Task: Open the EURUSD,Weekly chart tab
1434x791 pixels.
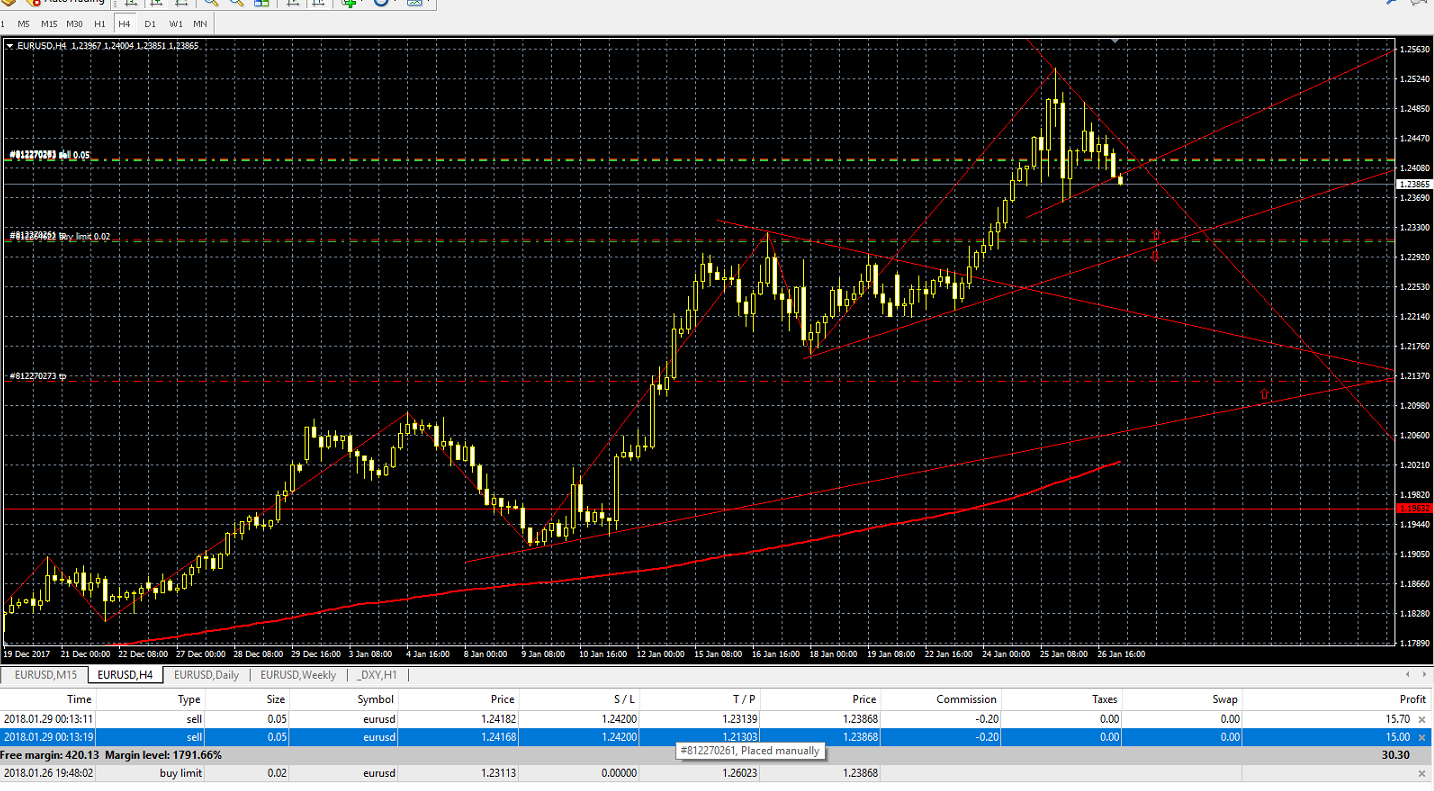Action: (298, 675)
